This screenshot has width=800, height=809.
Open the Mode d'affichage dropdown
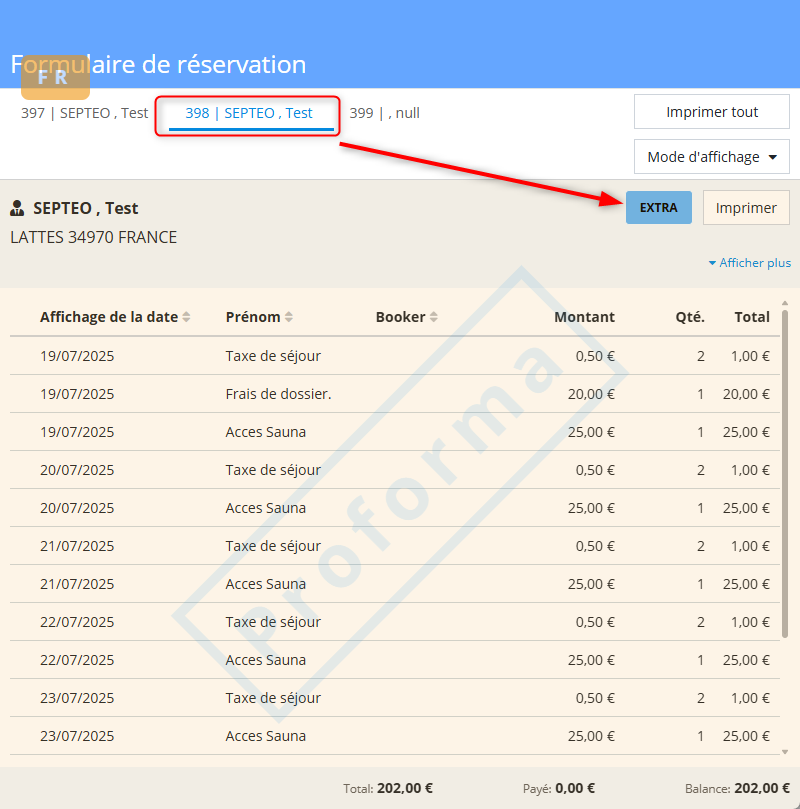711,157
